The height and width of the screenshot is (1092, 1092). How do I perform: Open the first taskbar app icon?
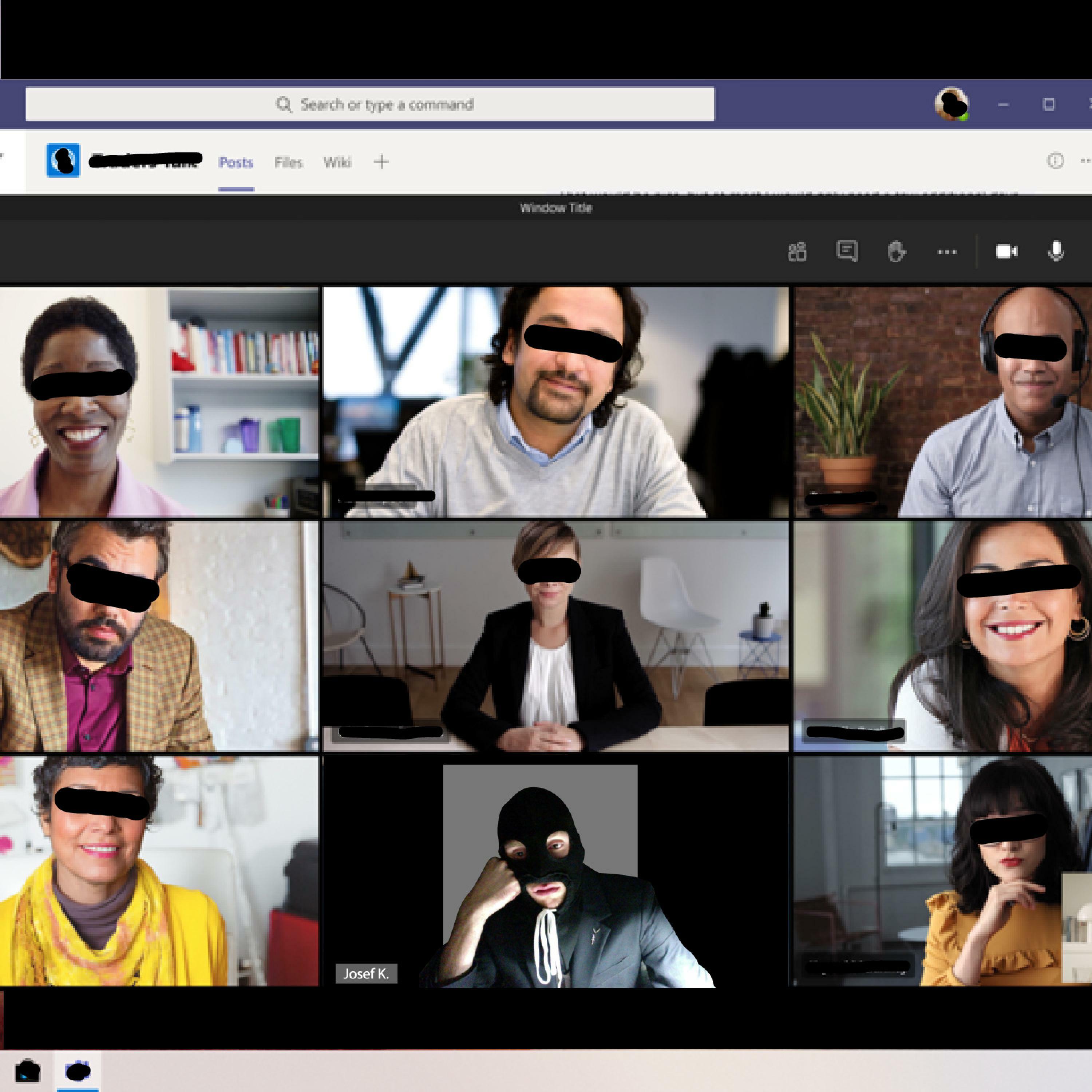[x=27, y=1071]
